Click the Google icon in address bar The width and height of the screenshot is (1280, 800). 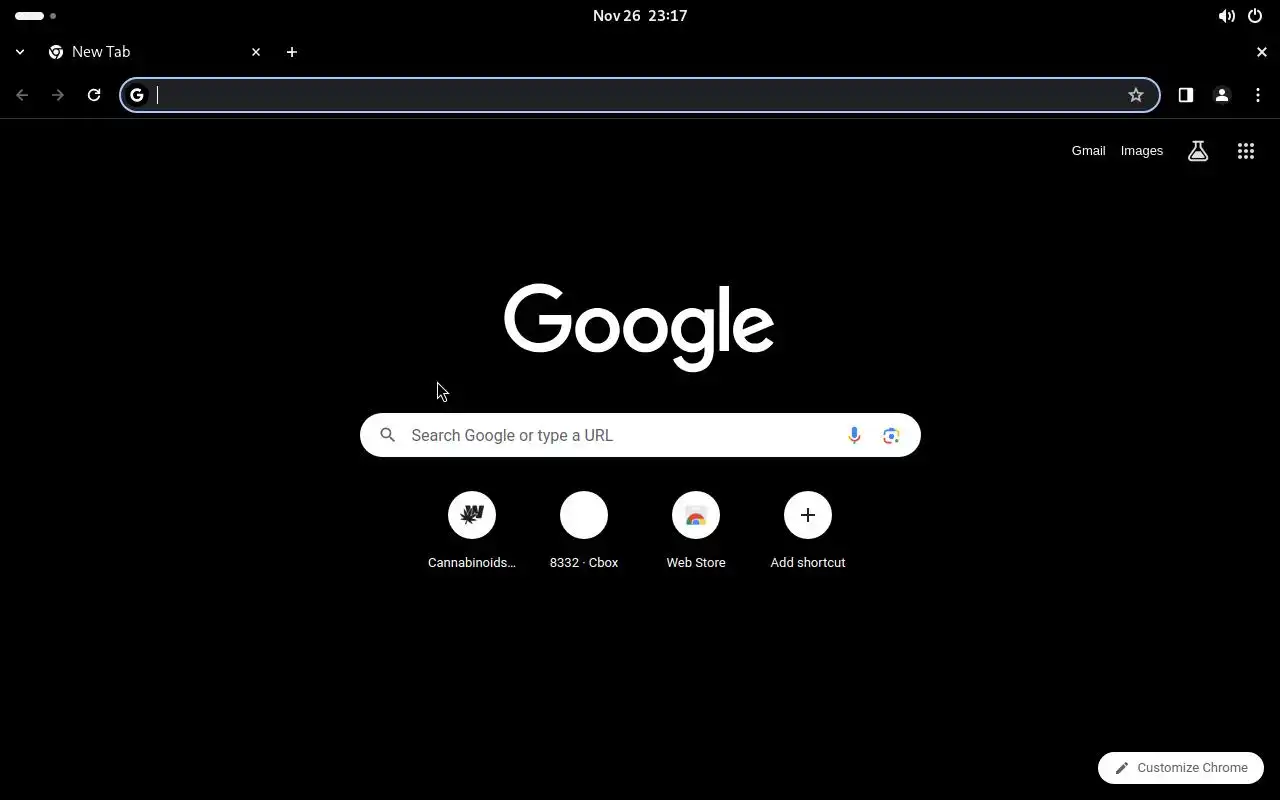(x=137, y=95)
